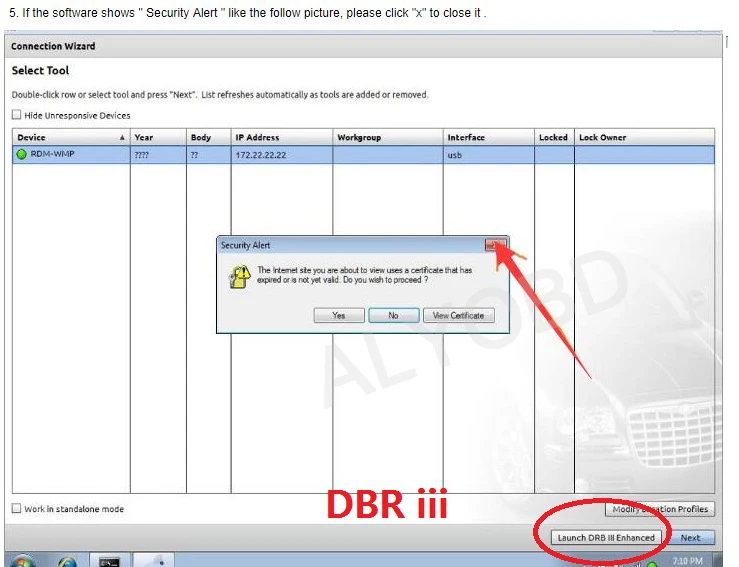Sort by the Body column header
This screenshot has width=739, height=567.
click(x=209, y=137)
